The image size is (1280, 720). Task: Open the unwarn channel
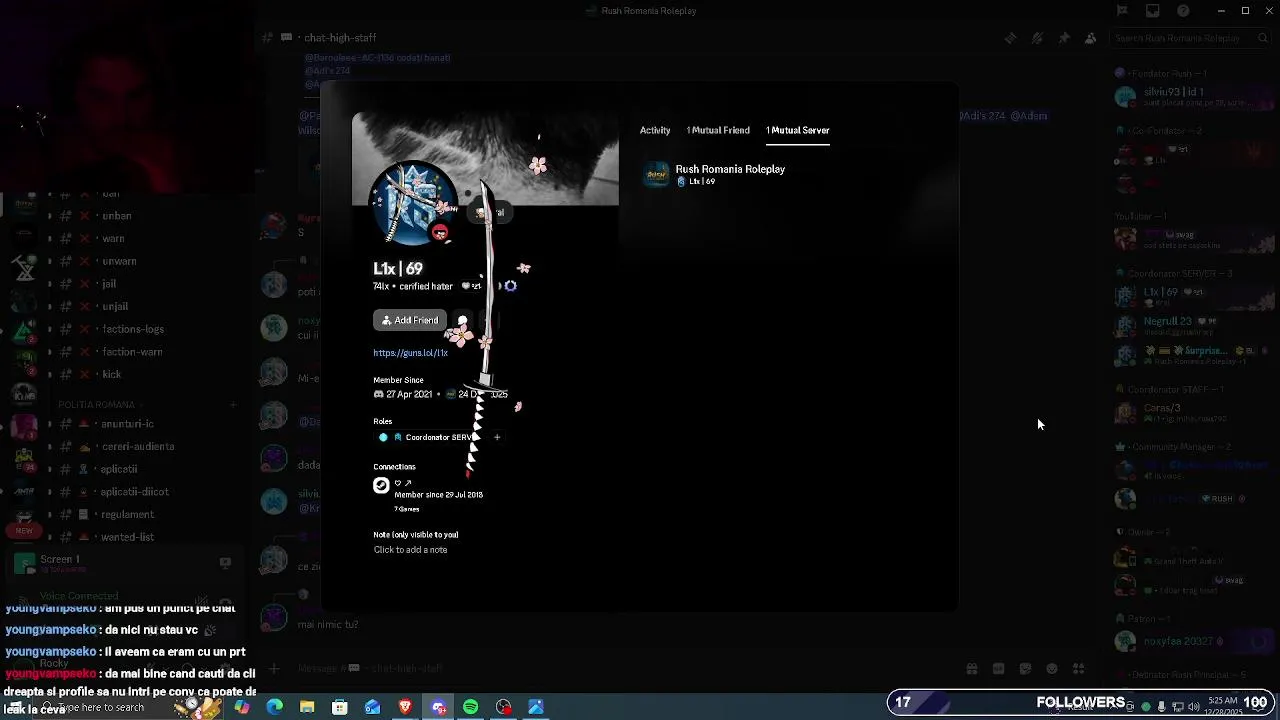[x=119, y=261]
